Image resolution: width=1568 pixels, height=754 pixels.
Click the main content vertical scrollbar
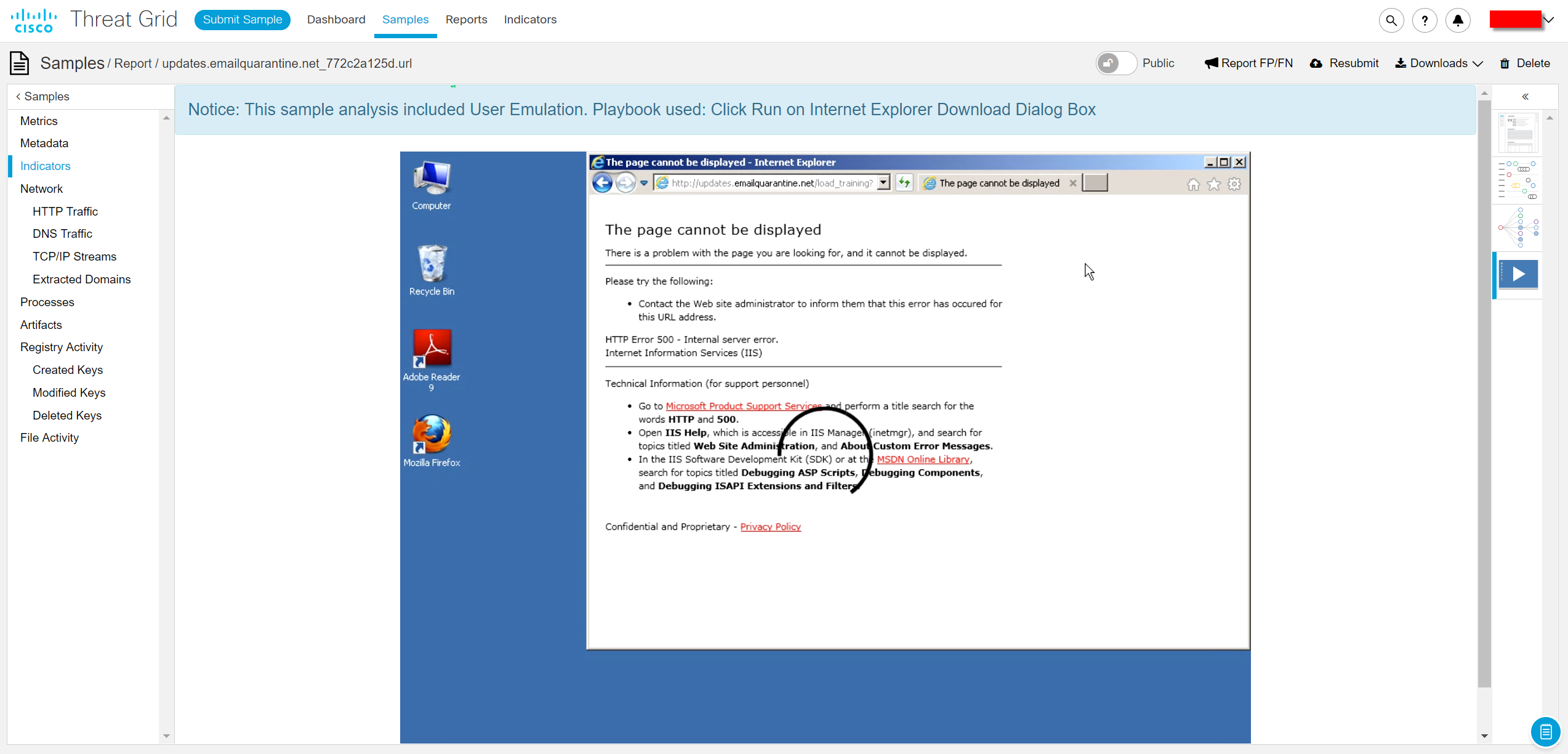[x=1484, y=394]
